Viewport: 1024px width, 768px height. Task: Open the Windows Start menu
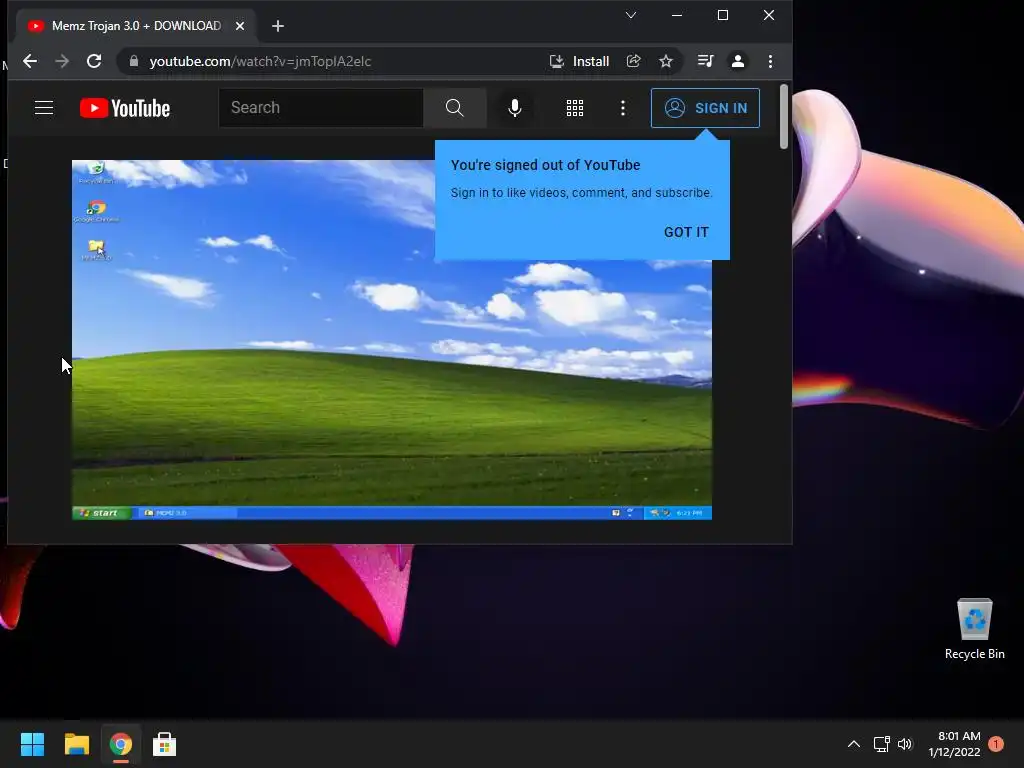32,744
